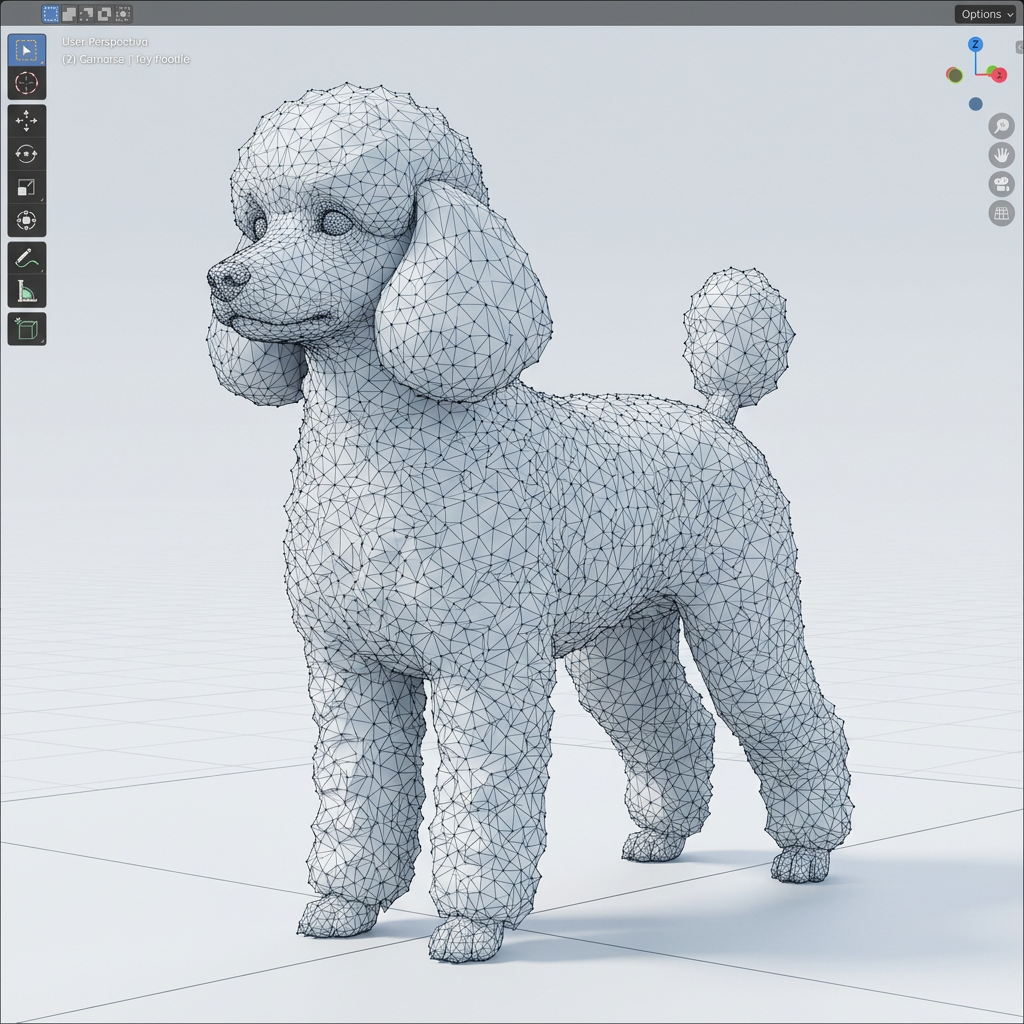The width and height of the screenshot is (1024, 1024).
Task: Click the Z axis on the navigation gizmo
Action: (976, 45)
